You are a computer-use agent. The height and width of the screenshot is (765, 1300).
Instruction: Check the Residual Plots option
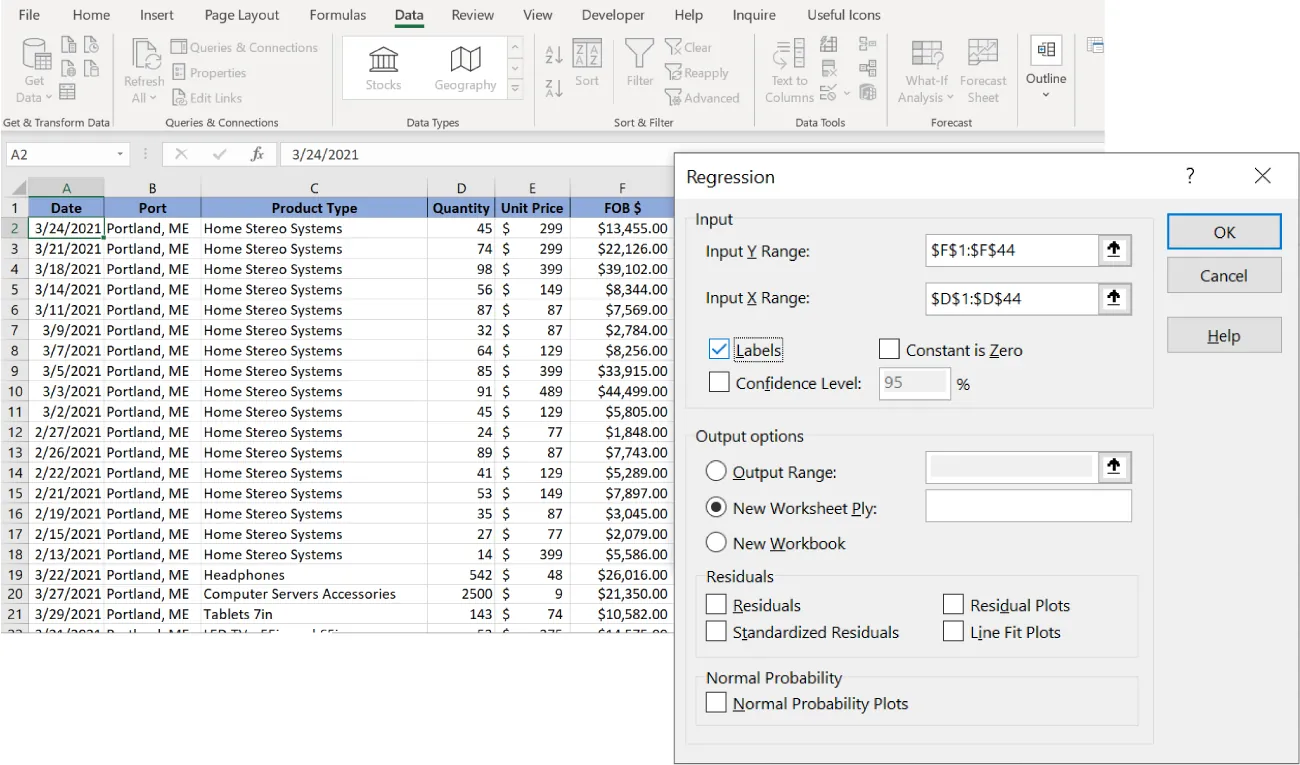(x=952, y=604)
